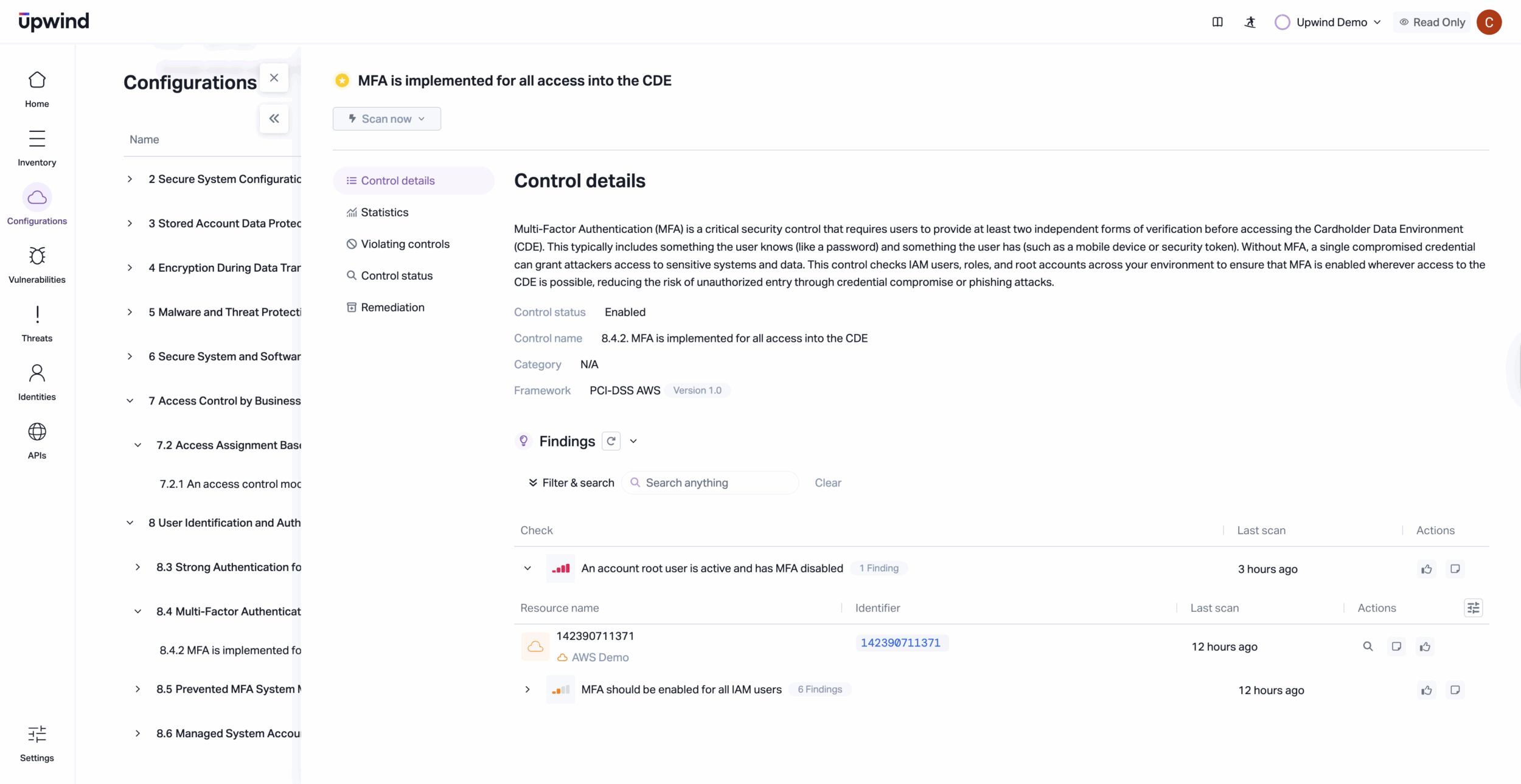Open table column settings icon
1521x784 pixels.
click(1473, 608)
